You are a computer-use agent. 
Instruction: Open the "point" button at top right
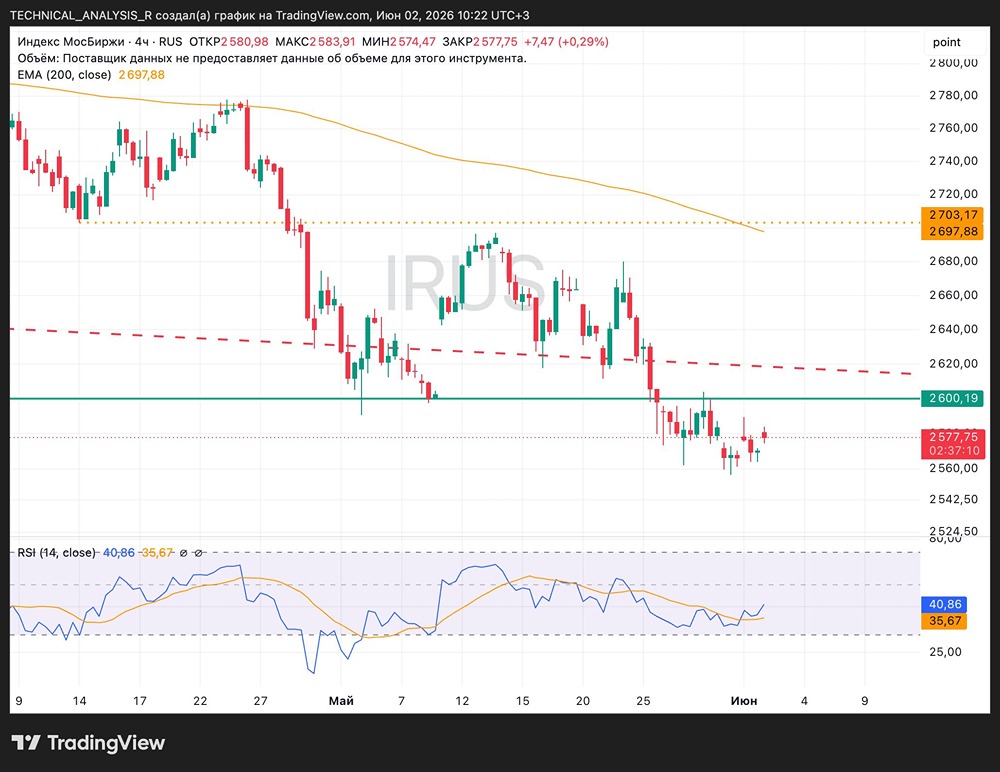946,42
